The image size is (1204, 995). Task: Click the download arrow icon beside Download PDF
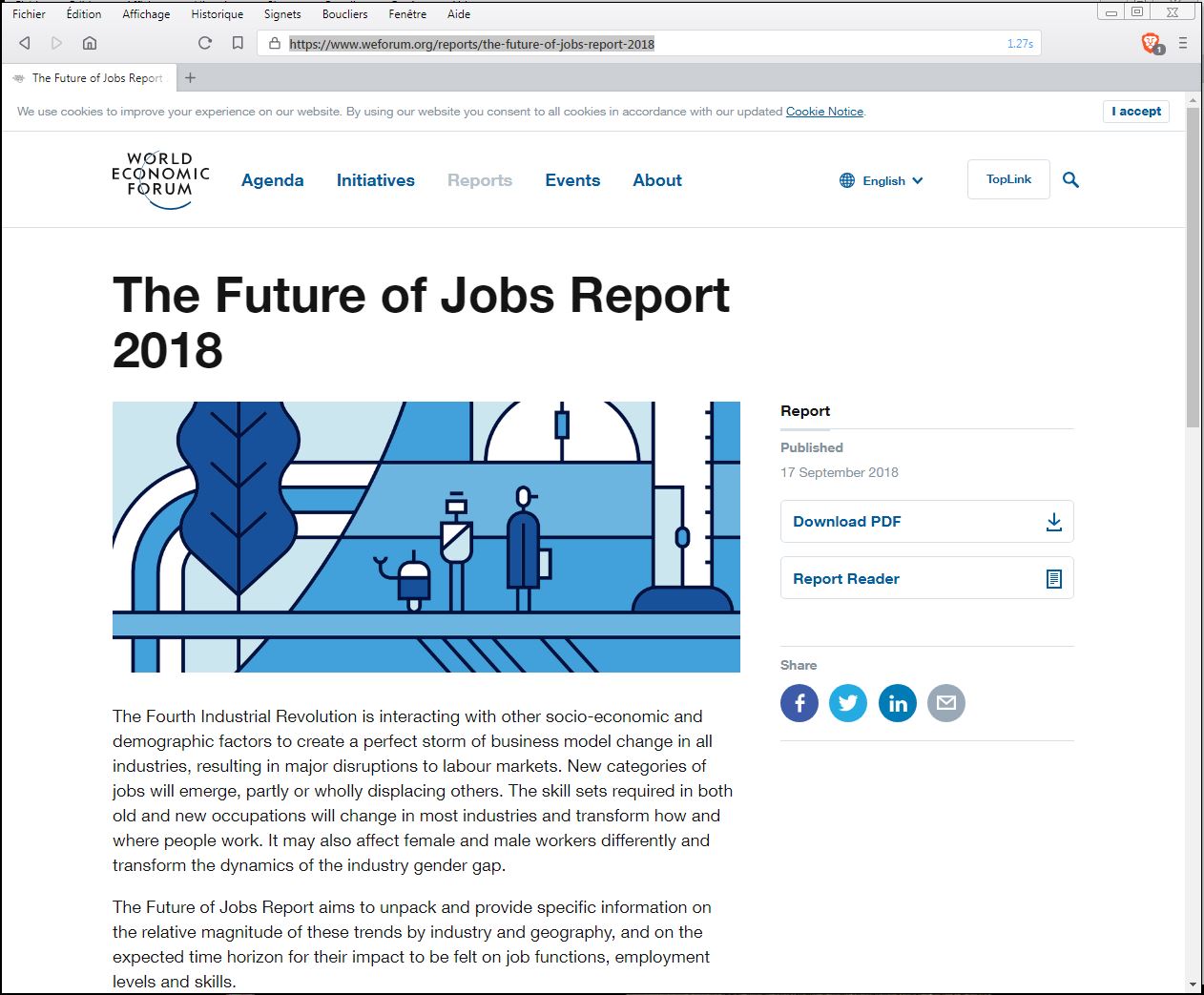click(1053, 522)
